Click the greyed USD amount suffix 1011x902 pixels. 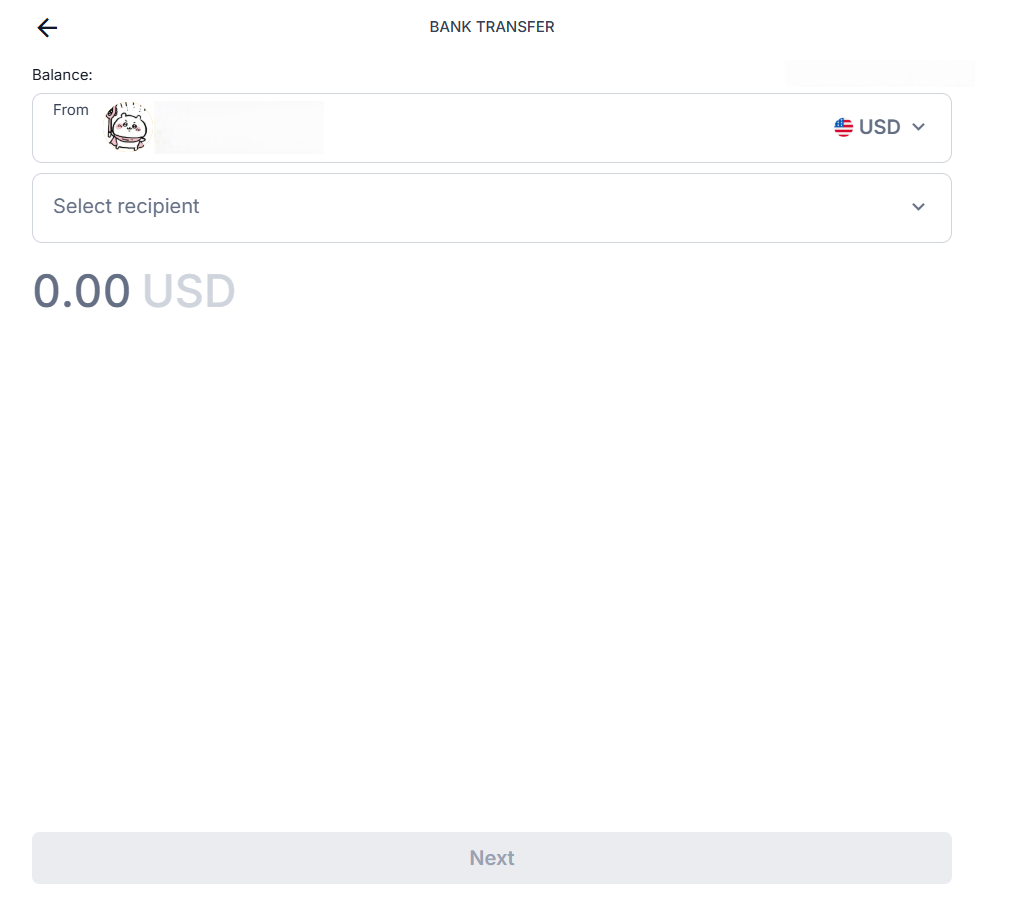pos(189,291)
